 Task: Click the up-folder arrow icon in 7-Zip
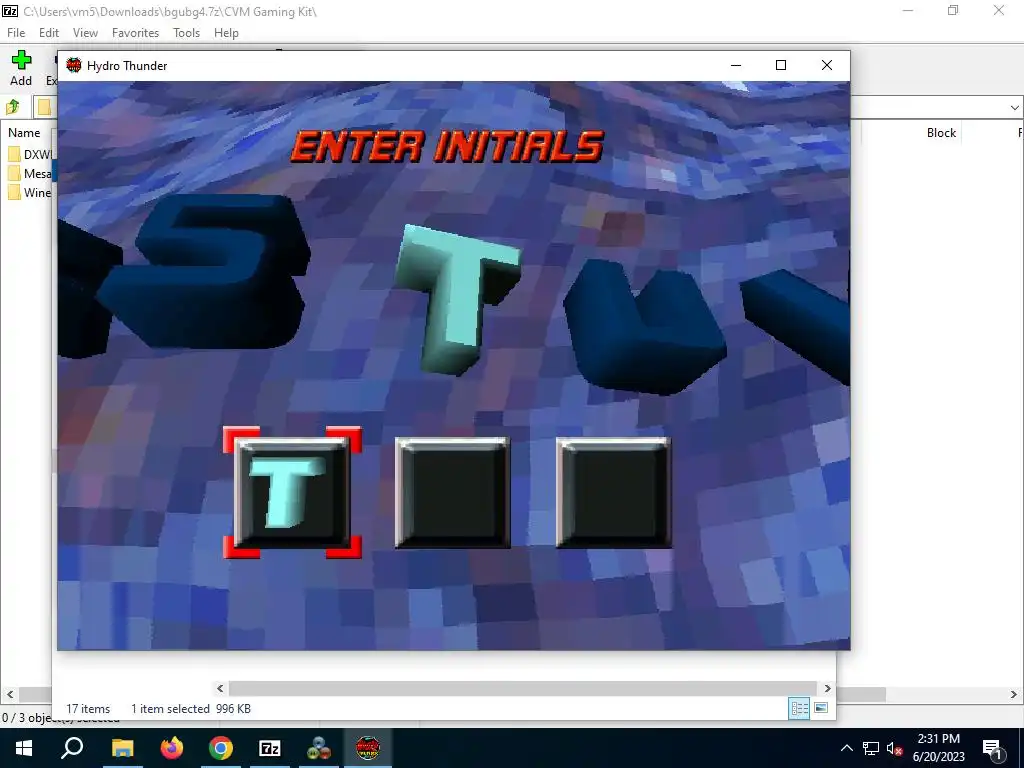coord(12,107)
